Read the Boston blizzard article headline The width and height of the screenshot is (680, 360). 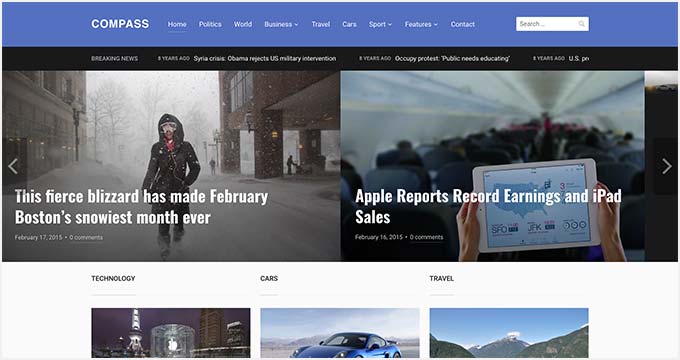pyautogui.click(x=141, y=207)
